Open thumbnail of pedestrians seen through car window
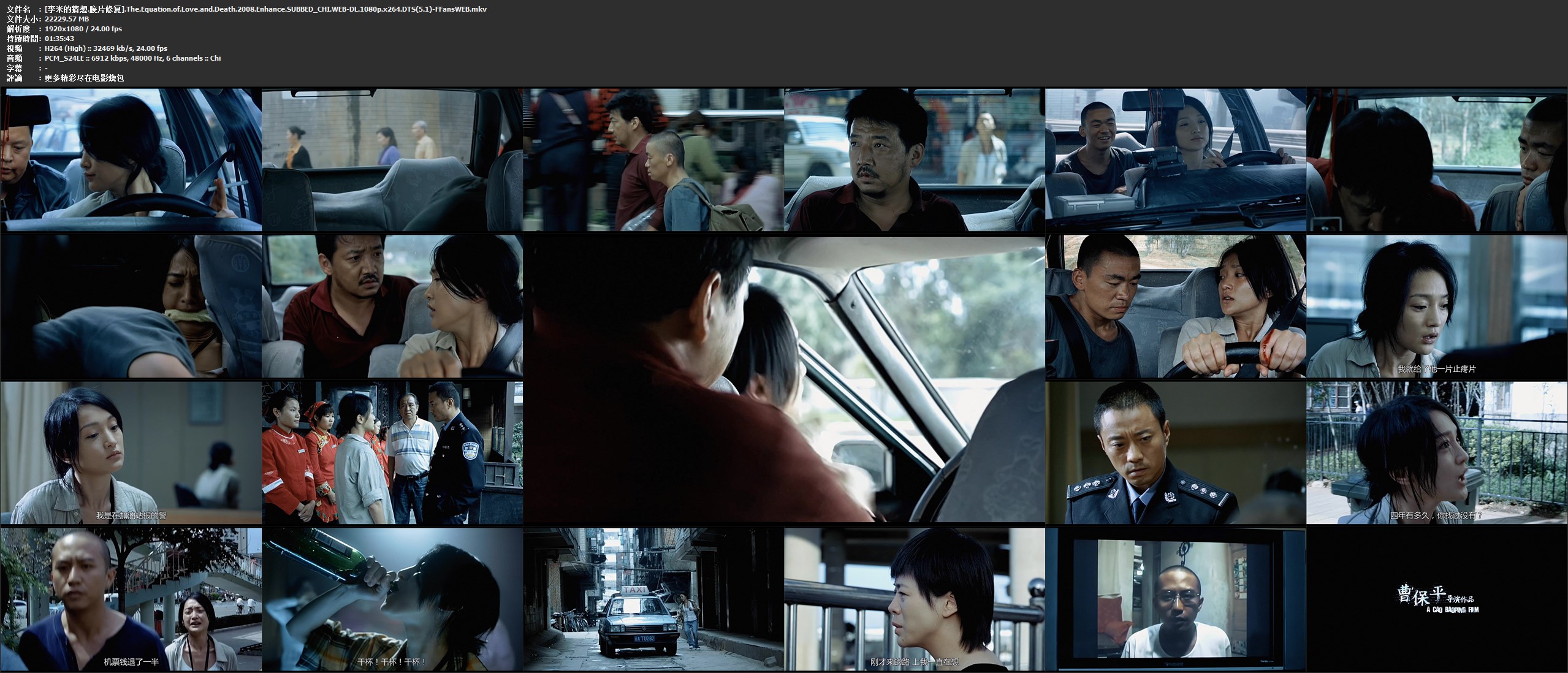1568x673 pixels. [392, 160]
